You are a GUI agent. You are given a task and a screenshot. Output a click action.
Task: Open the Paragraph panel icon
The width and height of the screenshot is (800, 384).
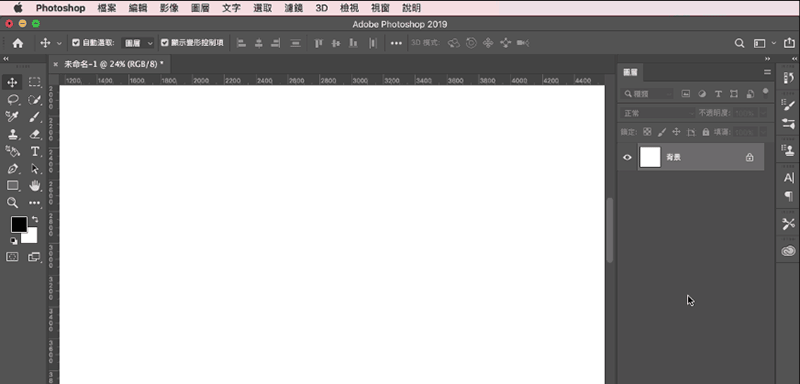788,196
